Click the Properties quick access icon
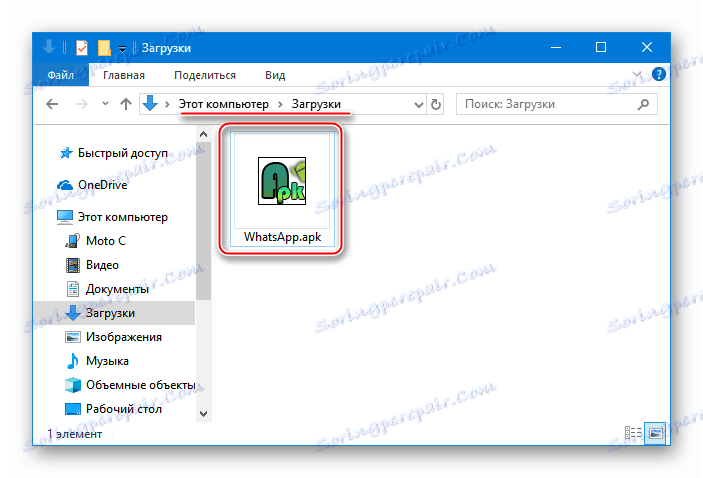 (82, 48)
